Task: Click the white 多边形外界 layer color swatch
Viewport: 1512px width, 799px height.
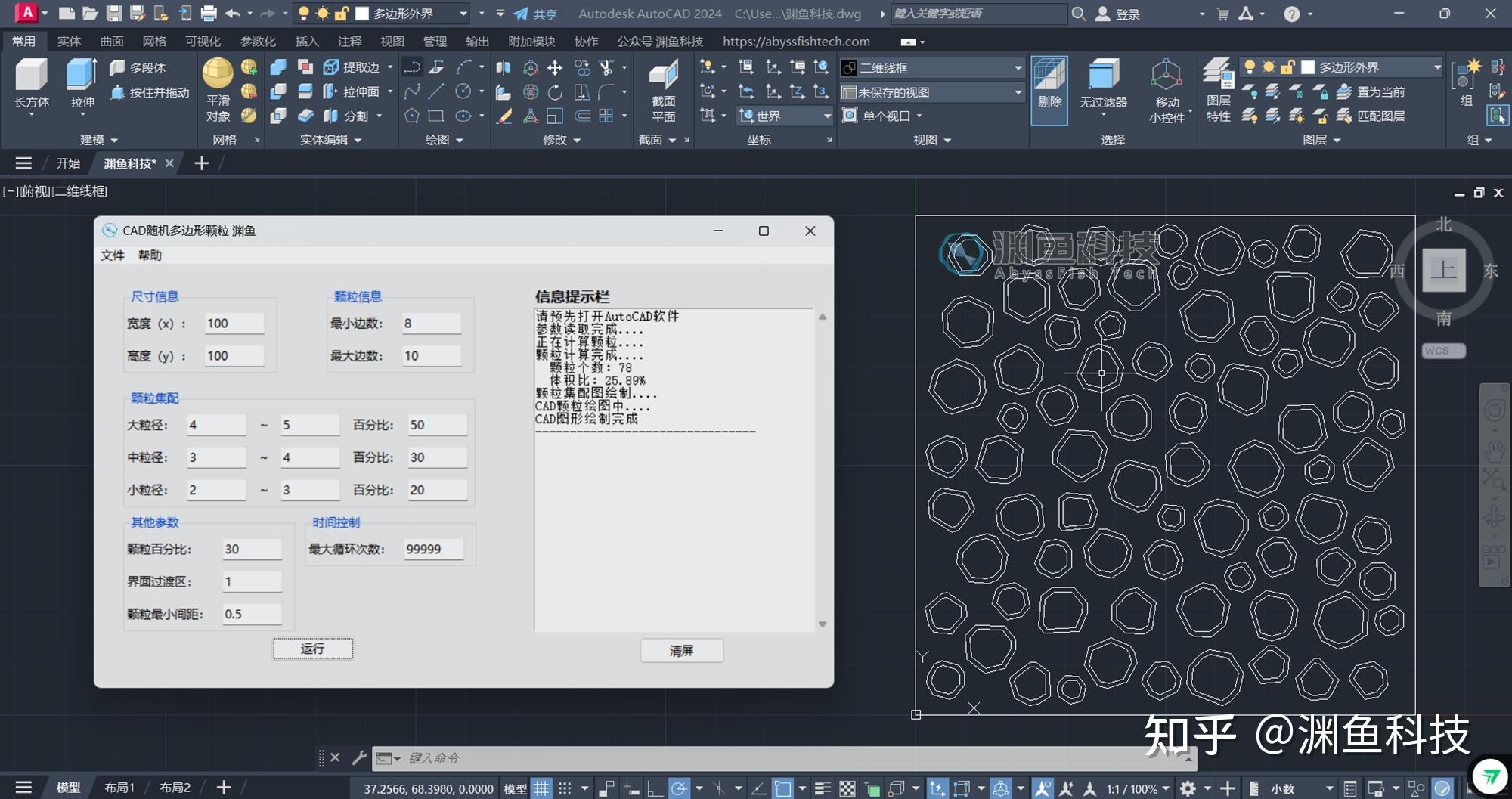Action: [x=1307, y=67]
